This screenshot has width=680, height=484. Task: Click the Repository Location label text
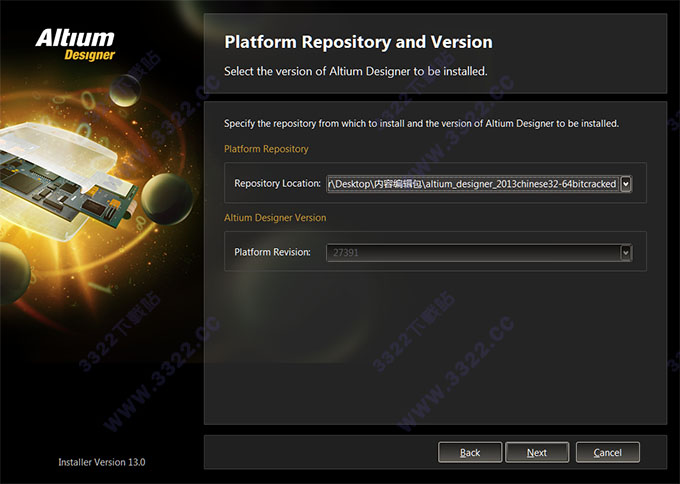pos(277,184)
